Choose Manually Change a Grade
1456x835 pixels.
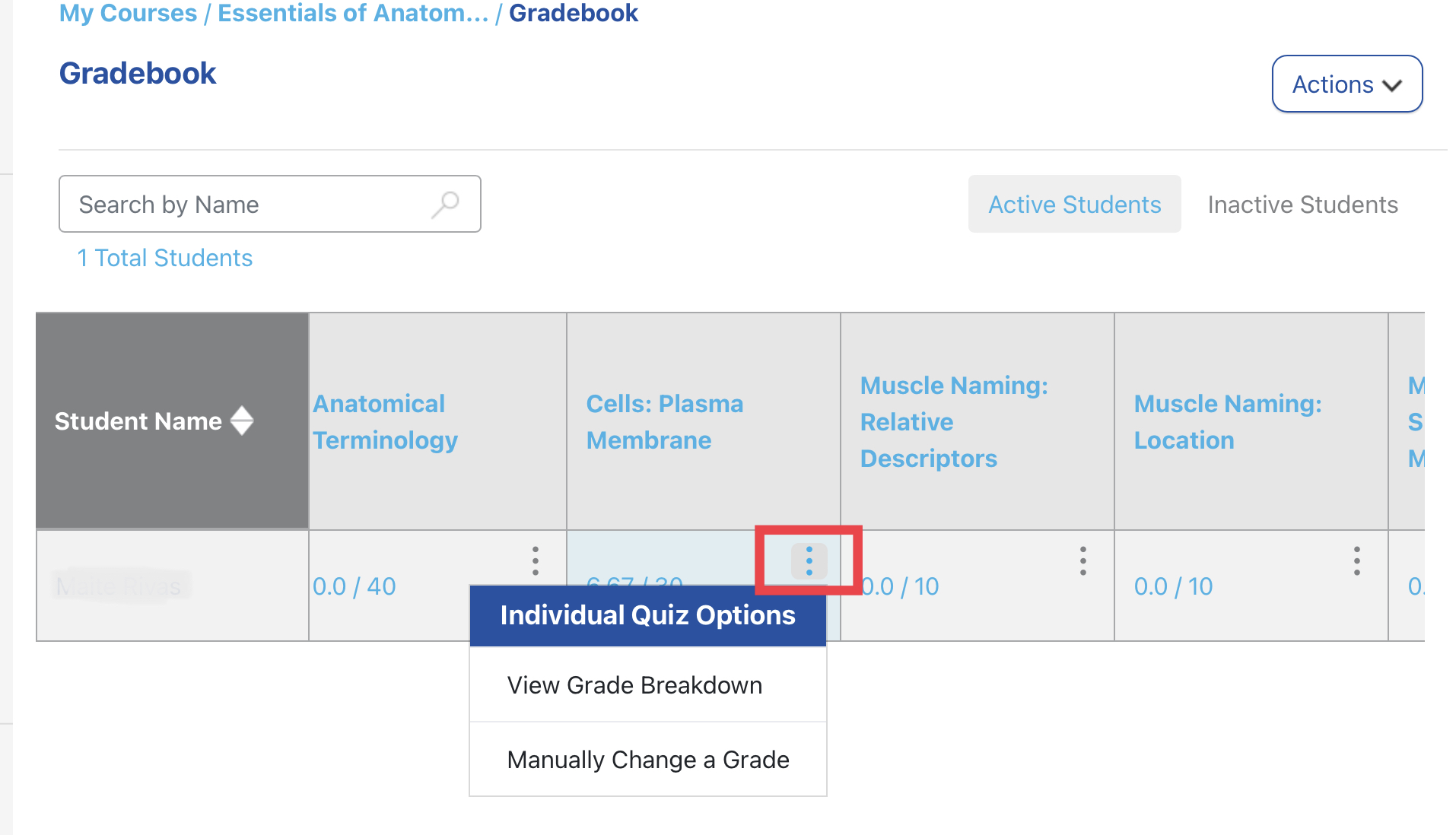647,758
